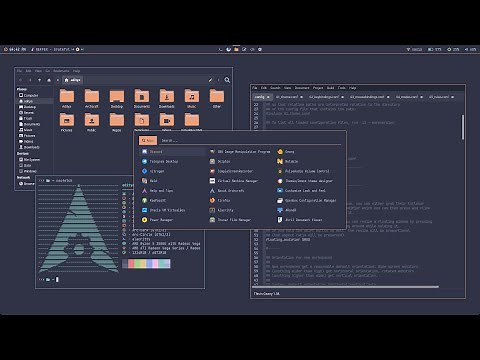The image size is (480, 360).
Task: Select Recent in the file manager sidebar
Action: 26,113
